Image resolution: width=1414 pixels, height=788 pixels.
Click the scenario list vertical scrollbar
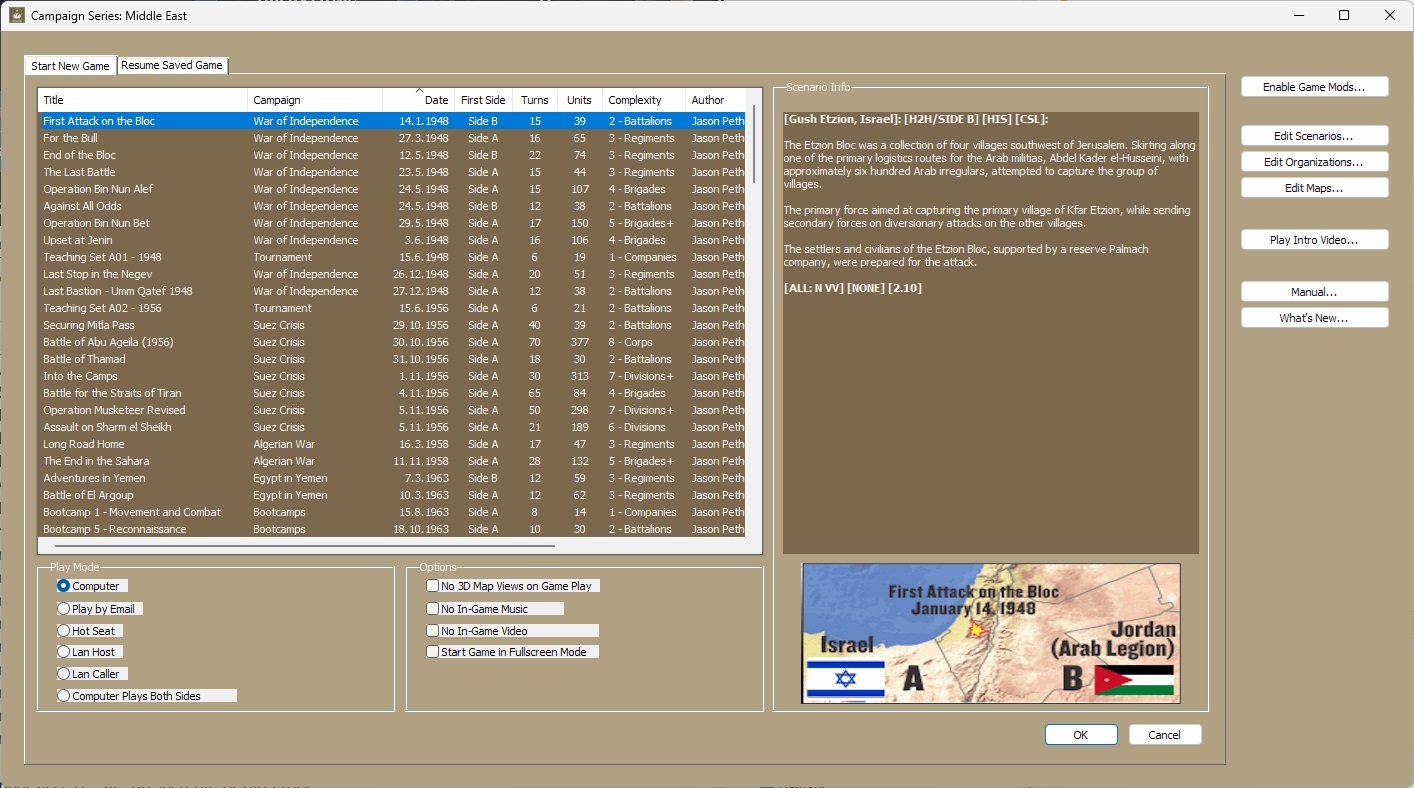point(755,145)
